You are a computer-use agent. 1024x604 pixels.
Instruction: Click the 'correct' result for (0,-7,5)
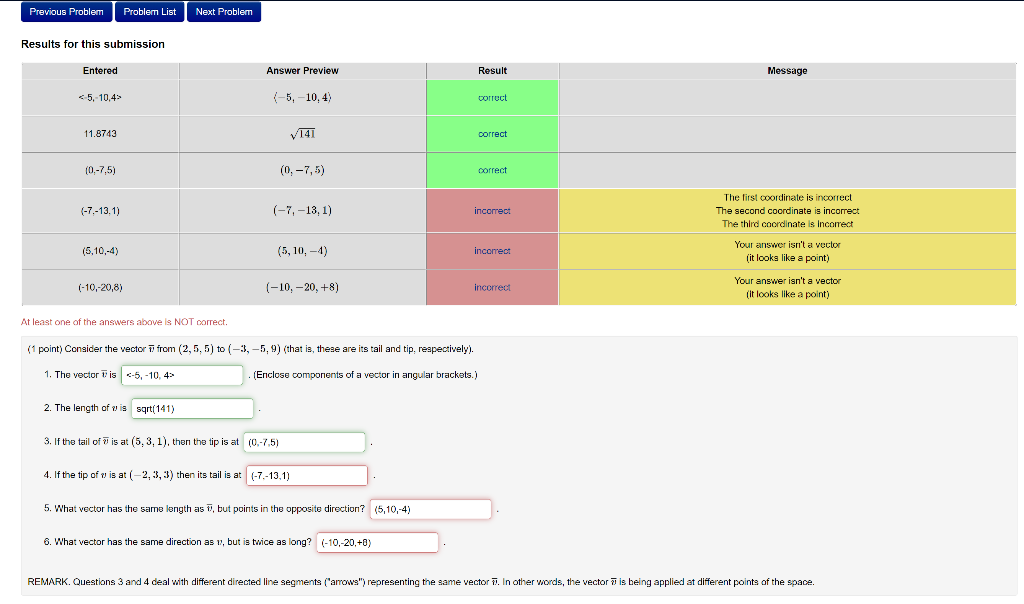tap(492, 170)
